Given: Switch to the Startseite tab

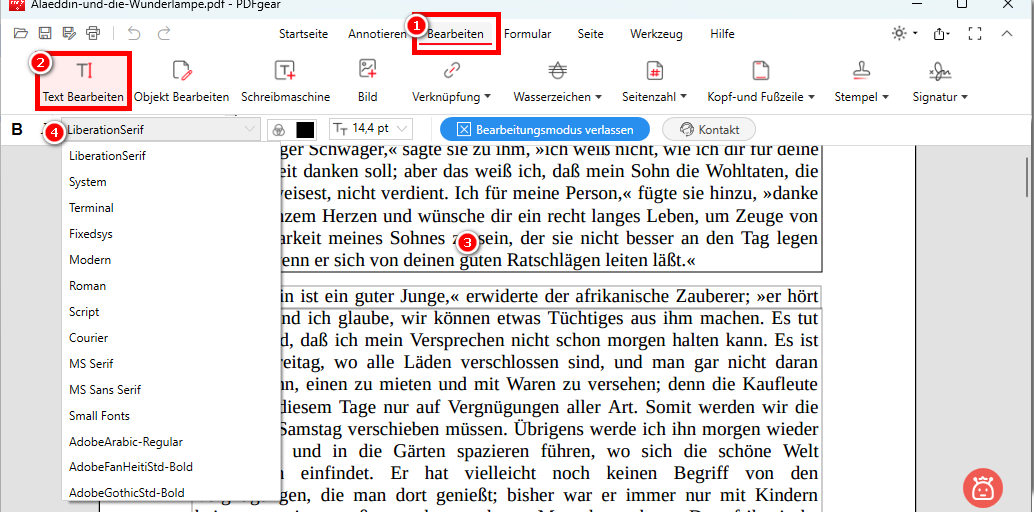Looking at the screenshot, I should point(303,34).
